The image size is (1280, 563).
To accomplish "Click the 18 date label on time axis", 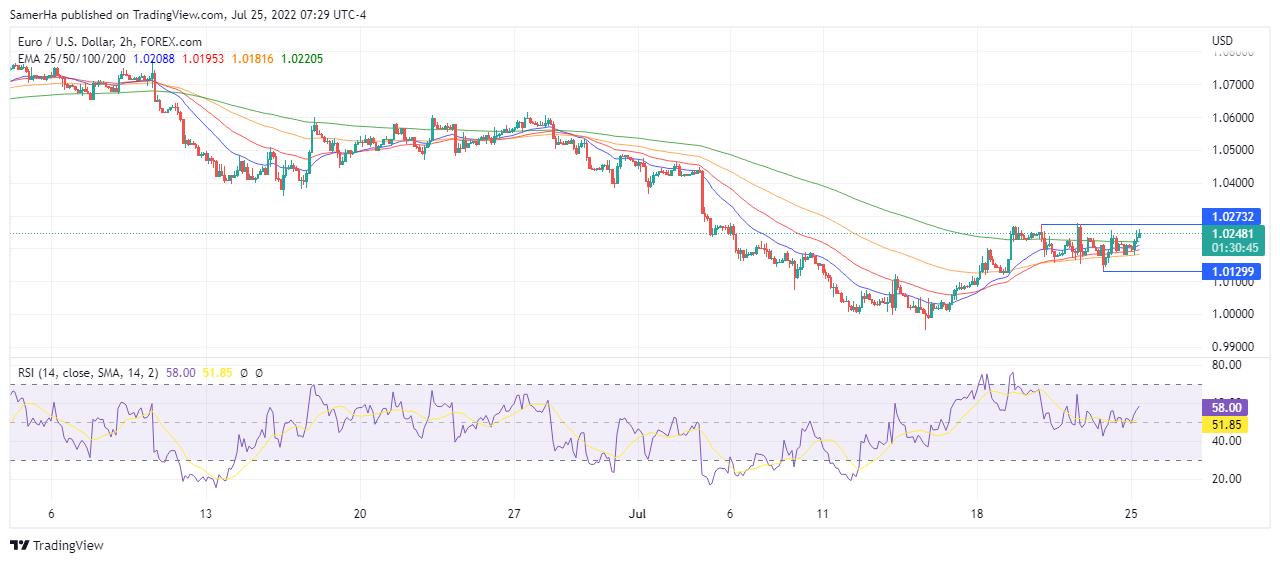I will pos(977,513).
